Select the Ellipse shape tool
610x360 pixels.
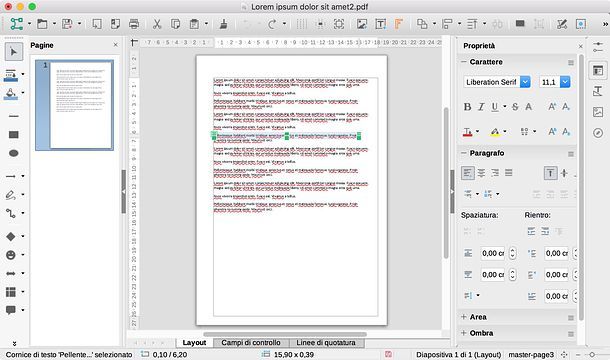pyautogui.click(x=14, y=153)
